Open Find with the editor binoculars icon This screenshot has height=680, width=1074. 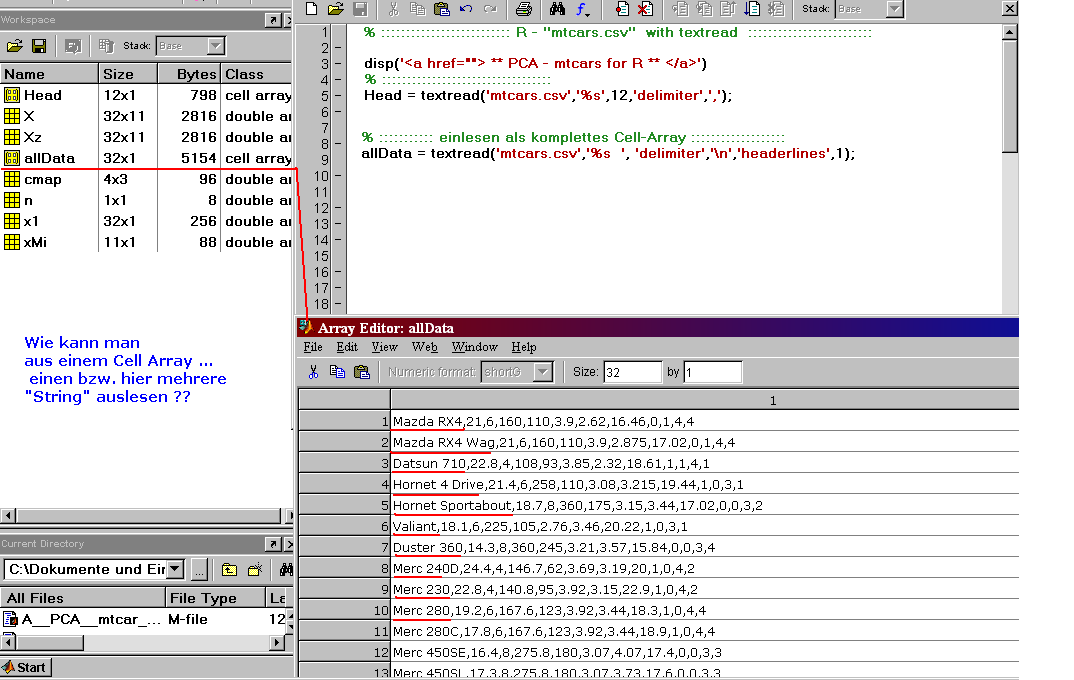[x=557, y=9]
